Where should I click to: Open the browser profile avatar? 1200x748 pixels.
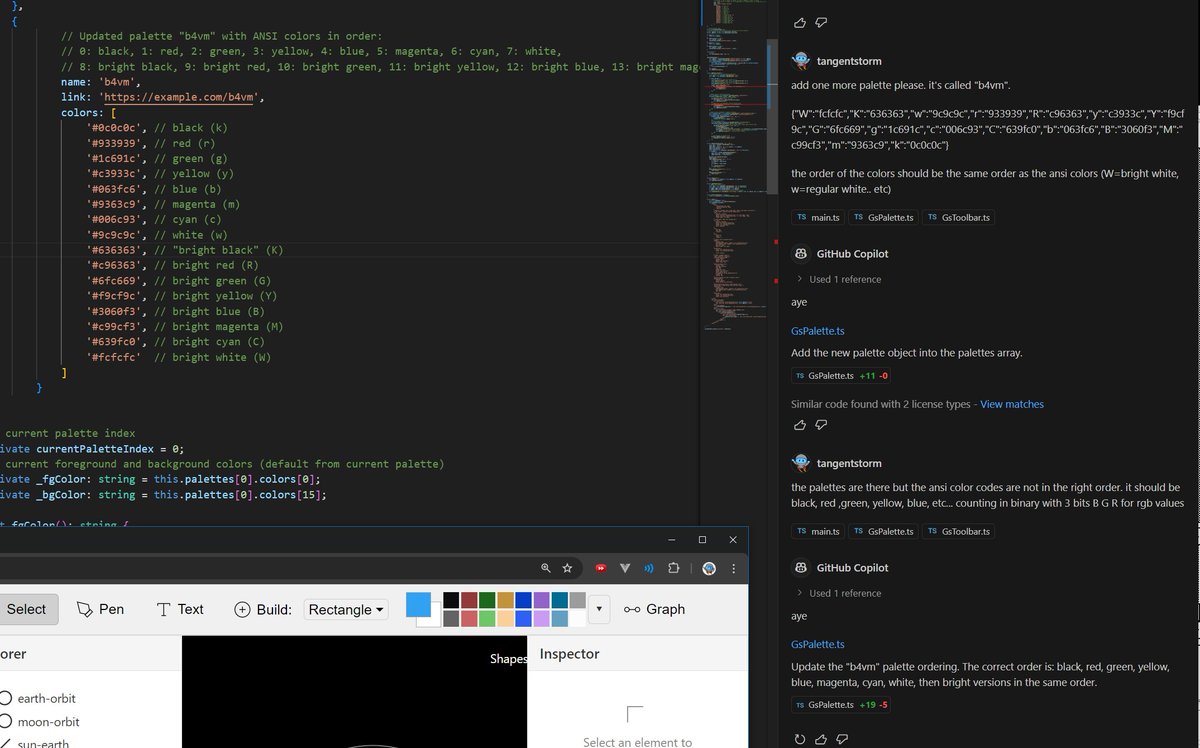point(709,568)
